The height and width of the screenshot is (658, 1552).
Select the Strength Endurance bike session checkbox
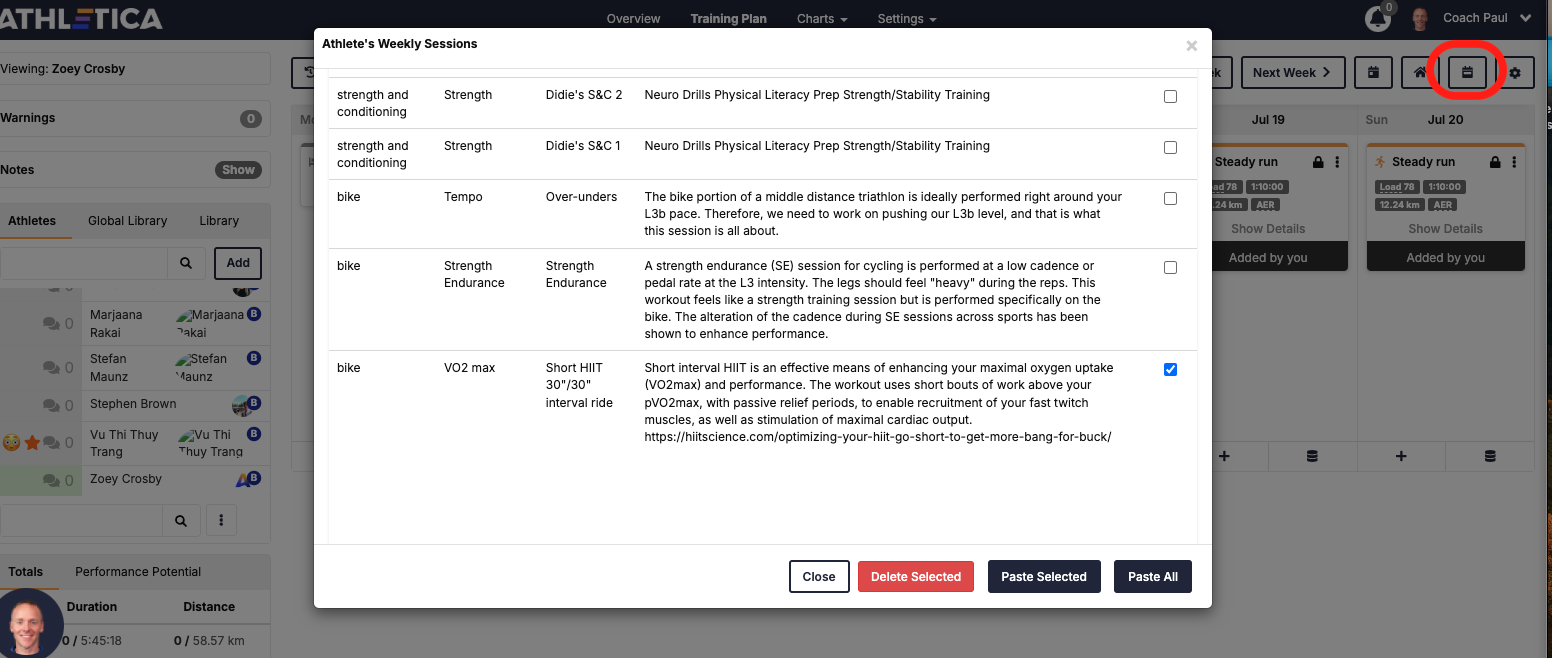point(1170,268)
